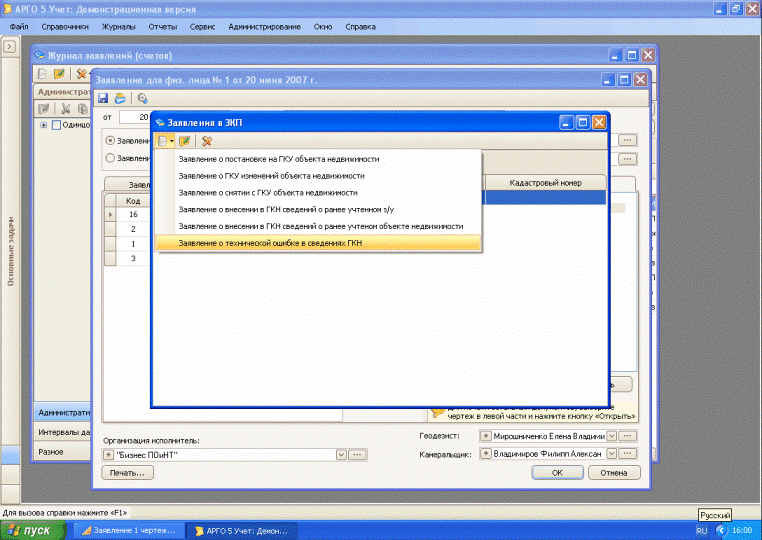Click edit icon in Журнал заявлений toolbar
This screenshot has width=762, height=540.
point(59,73)
